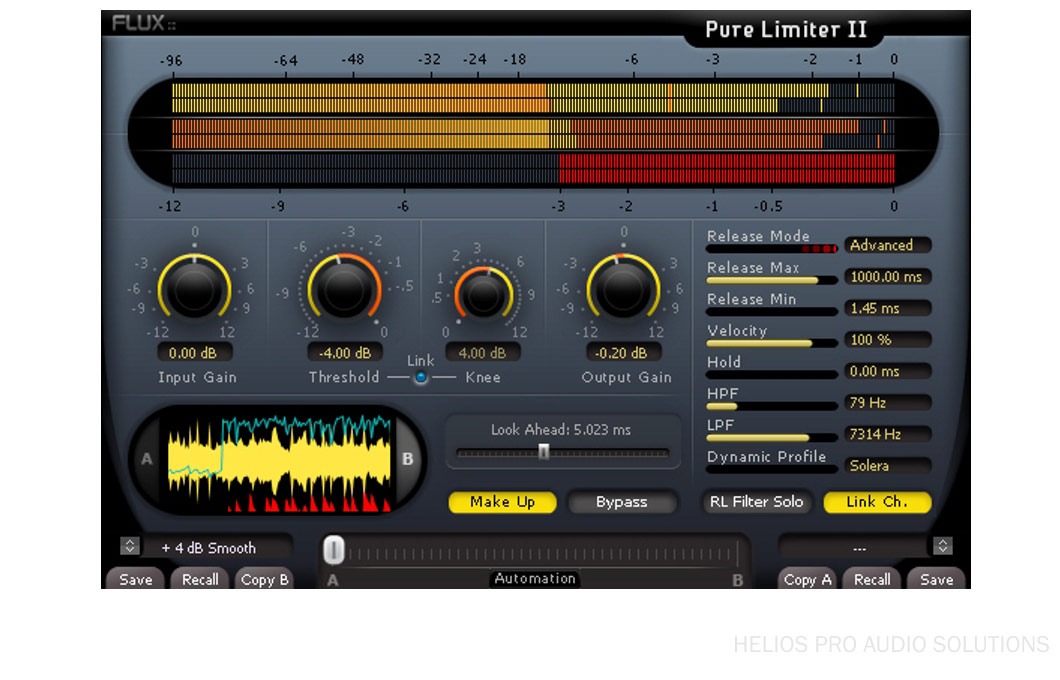Select the A slot beside waveform display
Viewport: 1060px width, 680px height.
coord(147,460)
